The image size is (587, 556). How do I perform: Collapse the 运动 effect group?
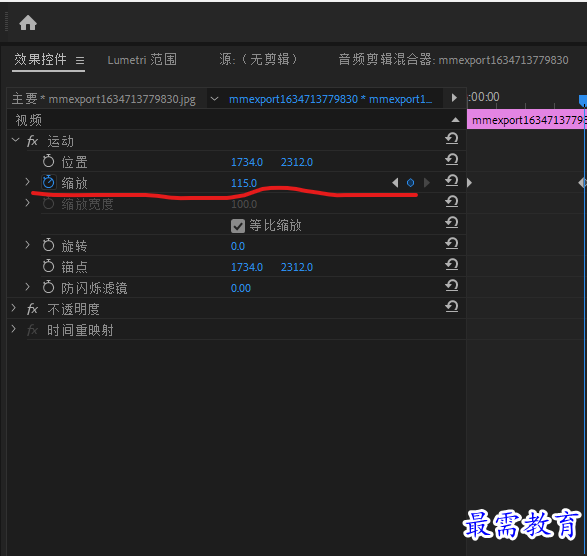pyautogui.click(x=15, y=140)
